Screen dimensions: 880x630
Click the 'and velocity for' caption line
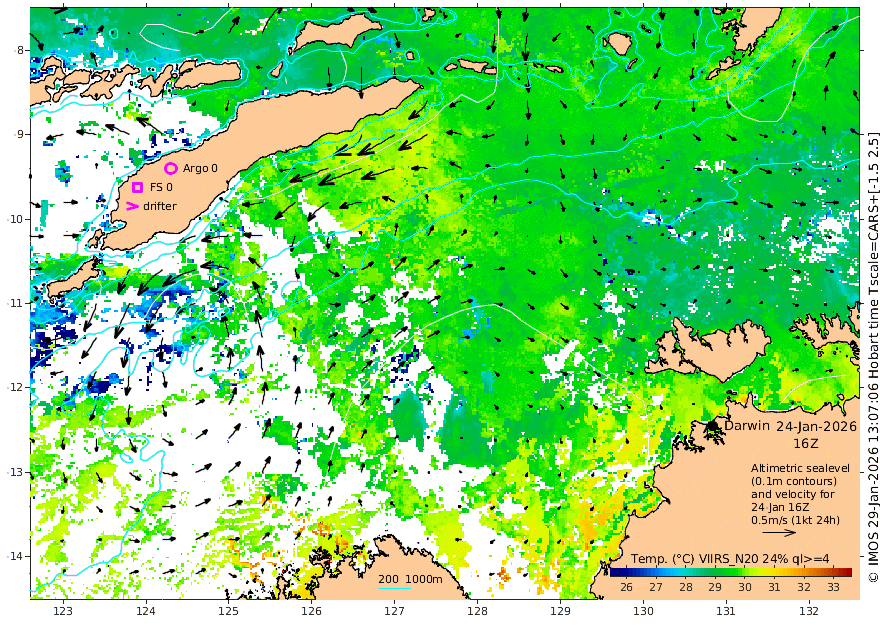pyautogui.click(x=793, y=494)
